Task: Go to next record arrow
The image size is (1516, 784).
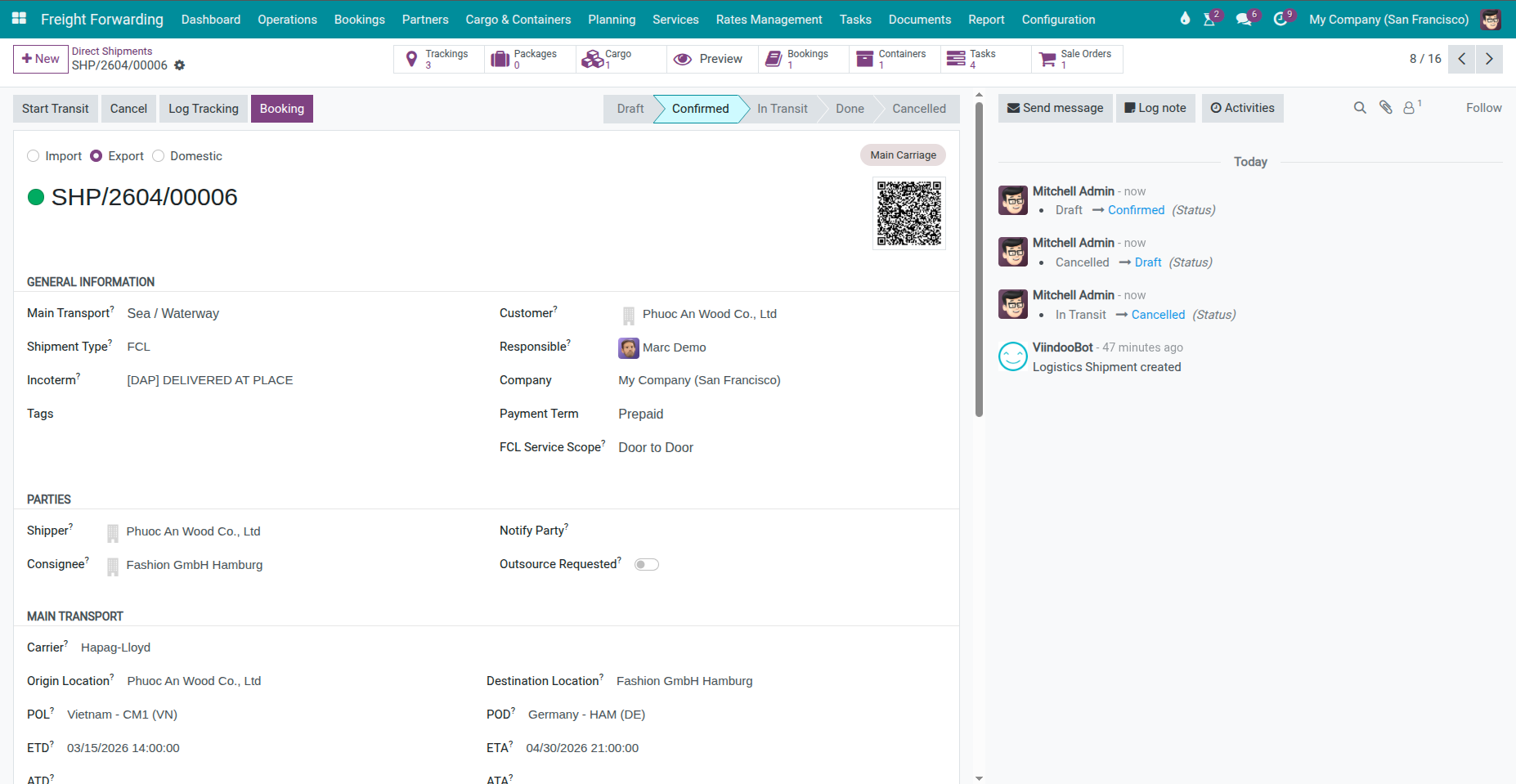Action: pos(1489,59)
